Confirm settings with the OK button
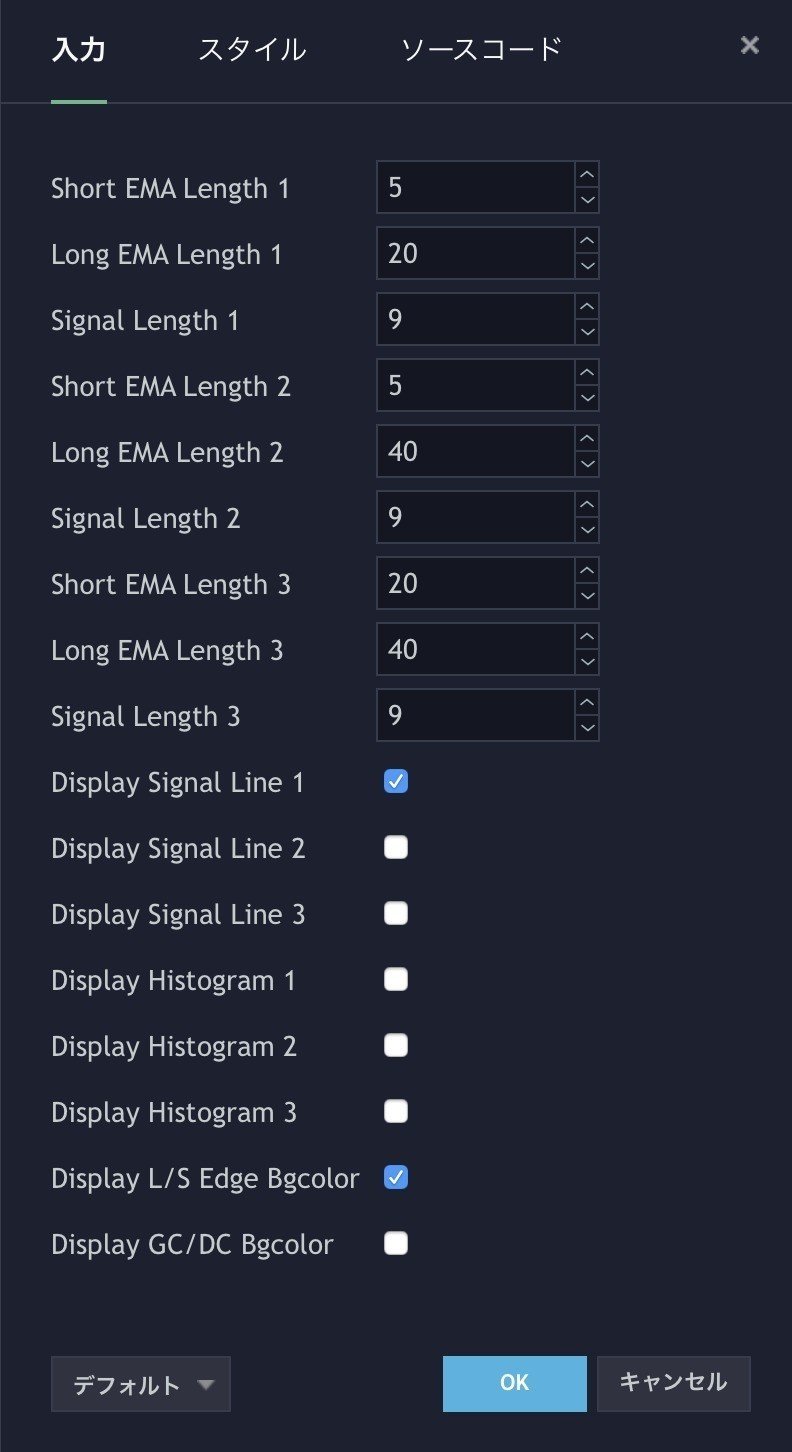Viewport: 792px width, 1452px height. [x=514, y=1383]
